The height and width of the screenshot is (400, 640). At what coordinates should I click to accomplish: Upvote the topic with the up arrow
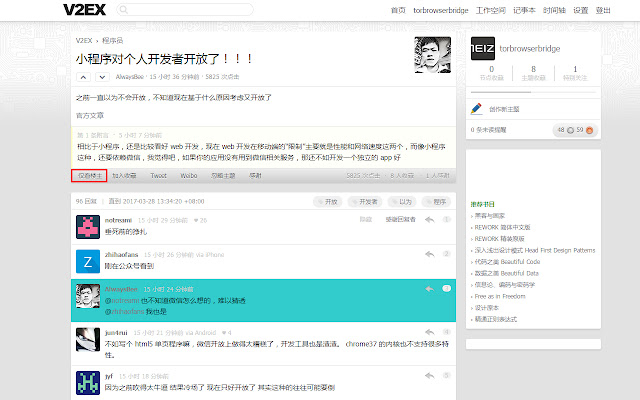(x=83, y=77)
